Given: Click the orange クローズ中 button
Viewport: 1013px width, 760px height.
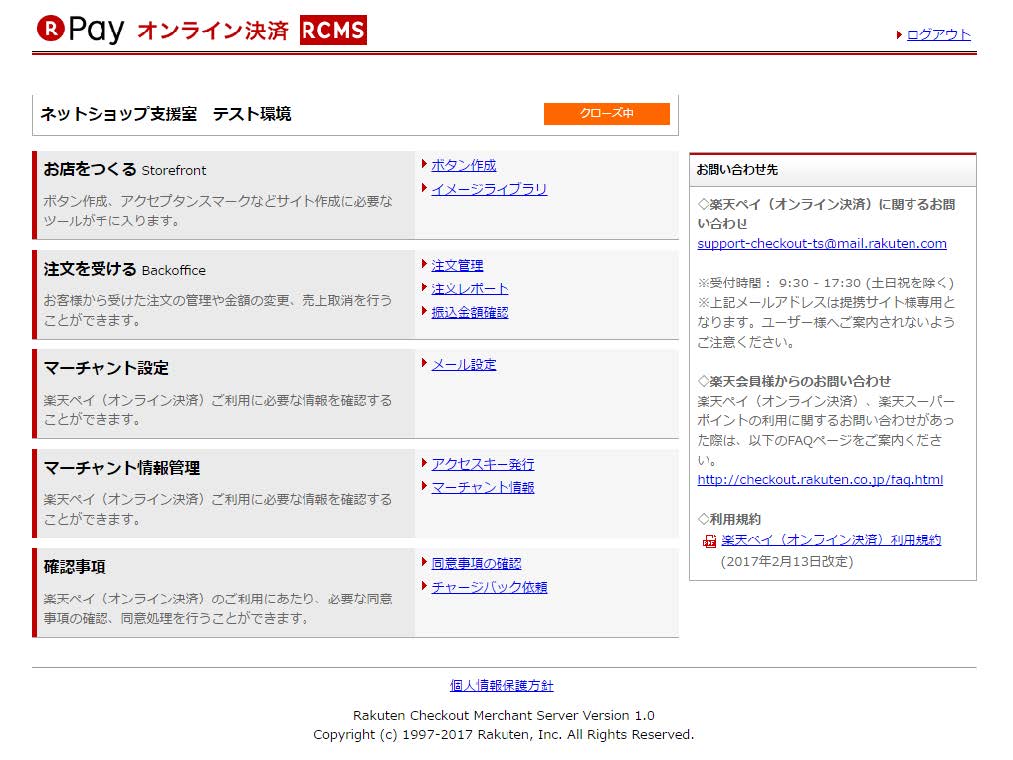Looking at the screenshot, I should pyautogui.click(x=607, y=113).
